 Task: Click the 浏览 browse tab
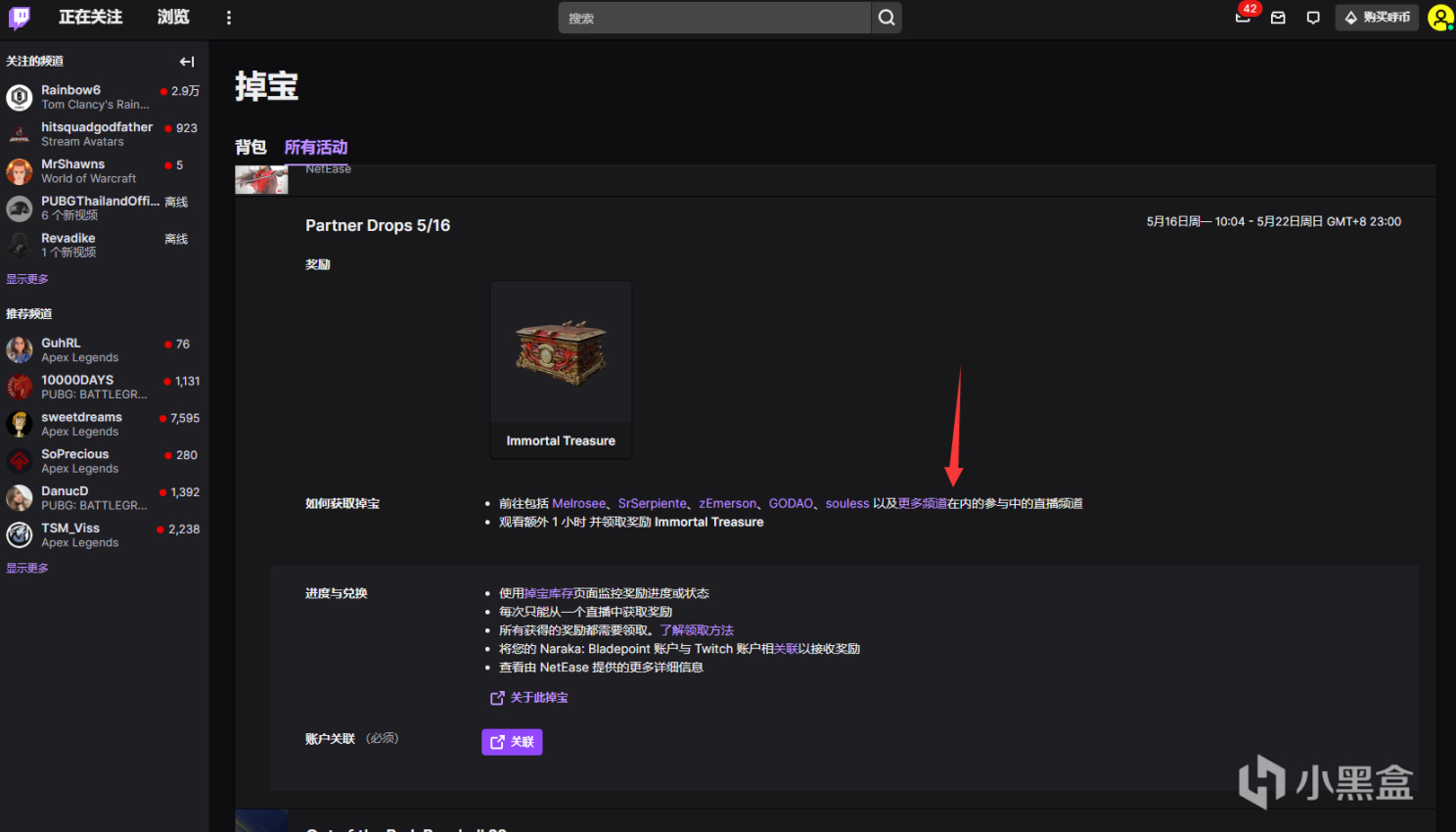point(173,18)
